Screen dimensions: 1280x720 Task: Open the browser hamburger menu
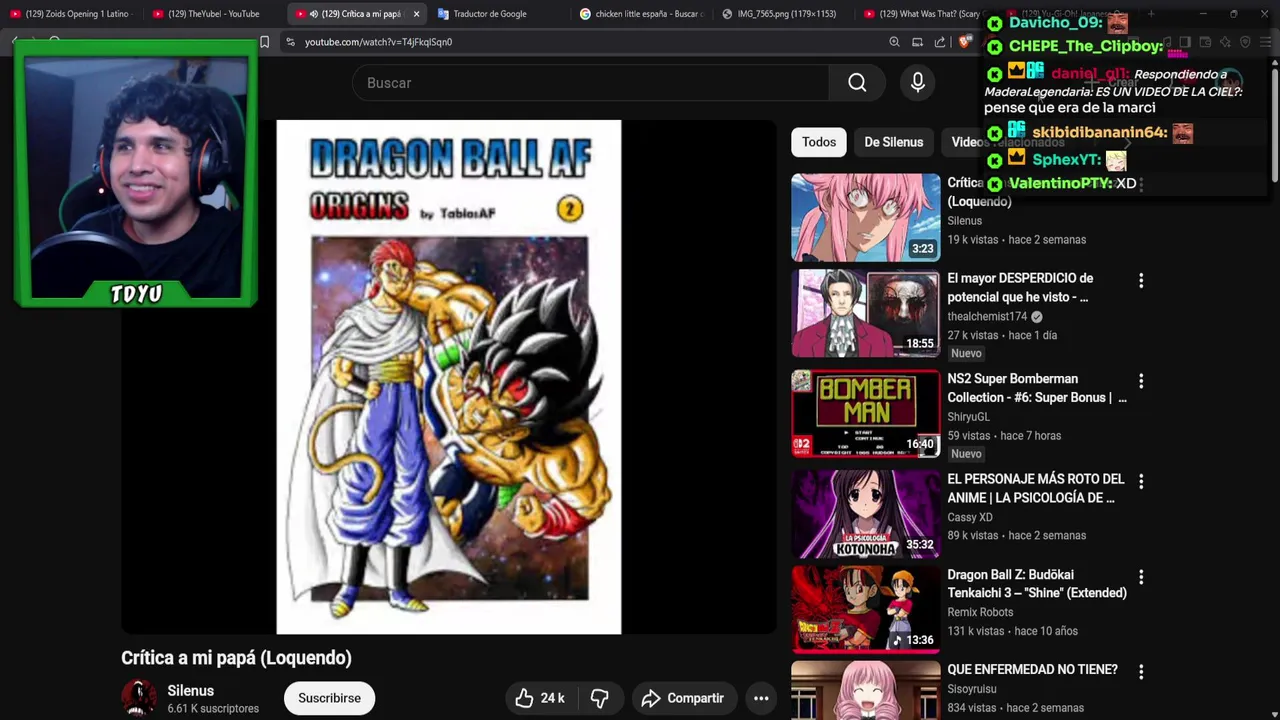tap(1265, 42)
